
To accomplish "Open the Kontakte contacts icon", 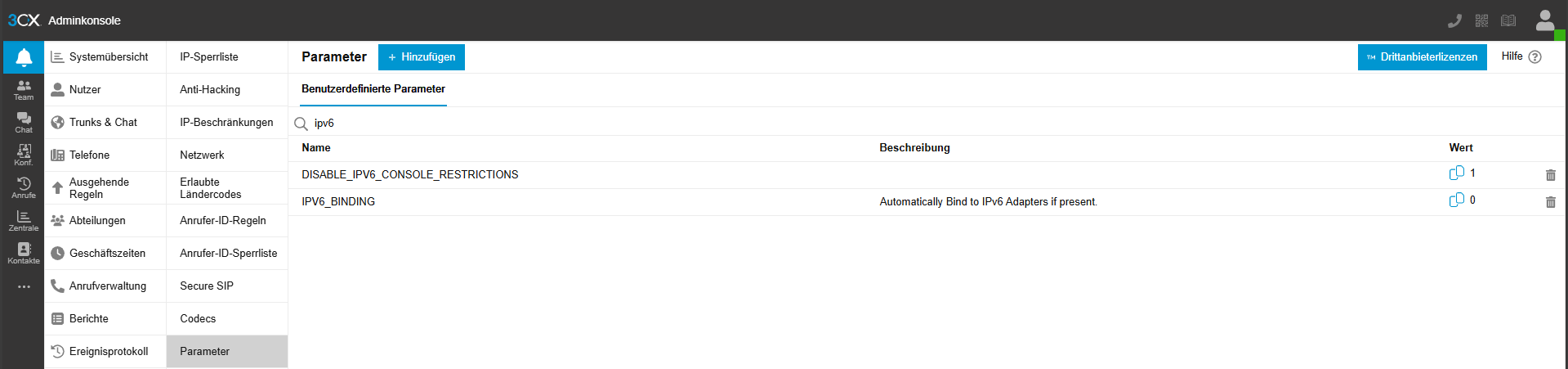I will [24, 254].
